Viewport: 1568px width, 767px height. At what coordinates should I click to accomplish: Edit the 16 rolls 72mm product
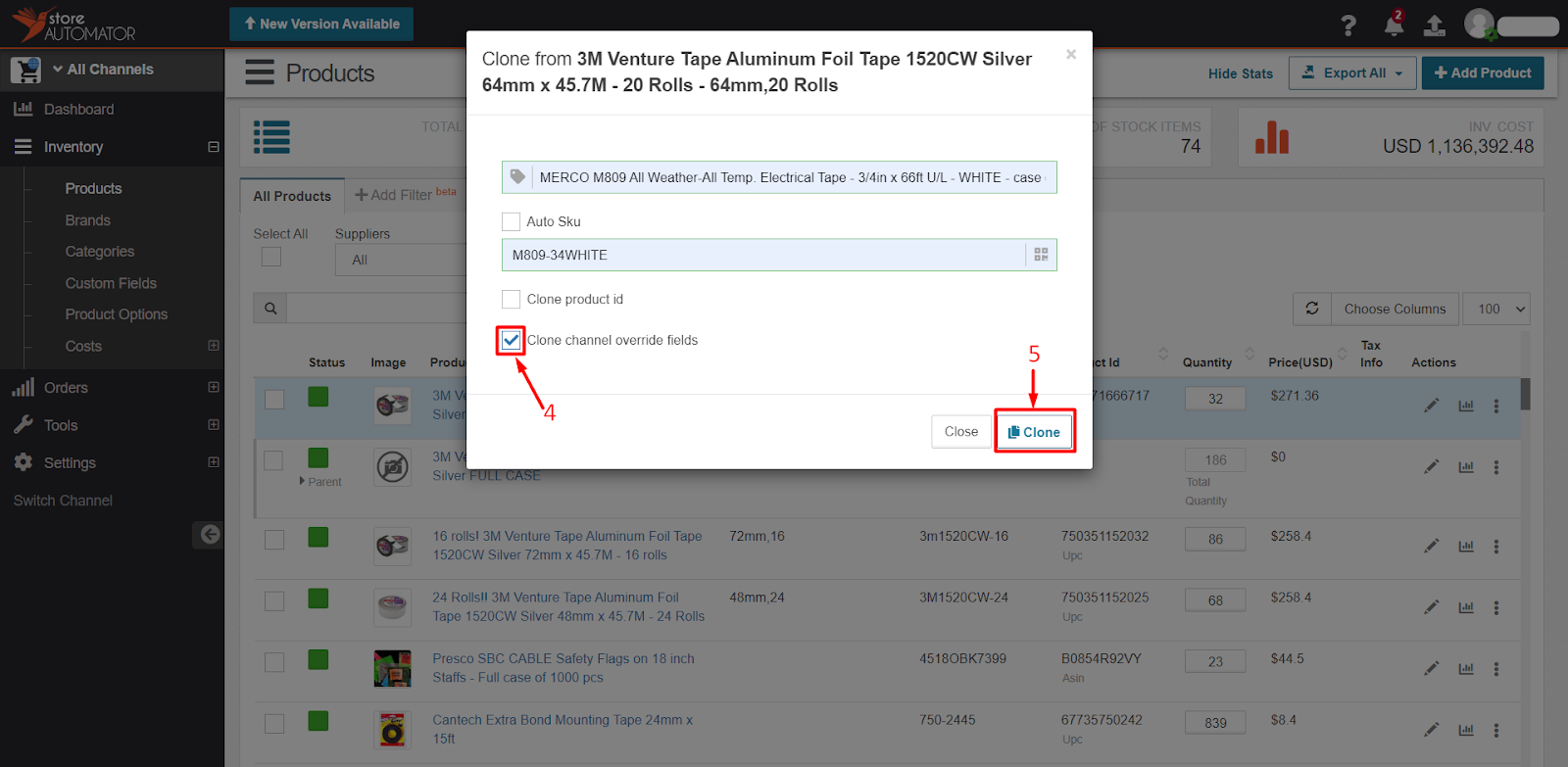1432,546
